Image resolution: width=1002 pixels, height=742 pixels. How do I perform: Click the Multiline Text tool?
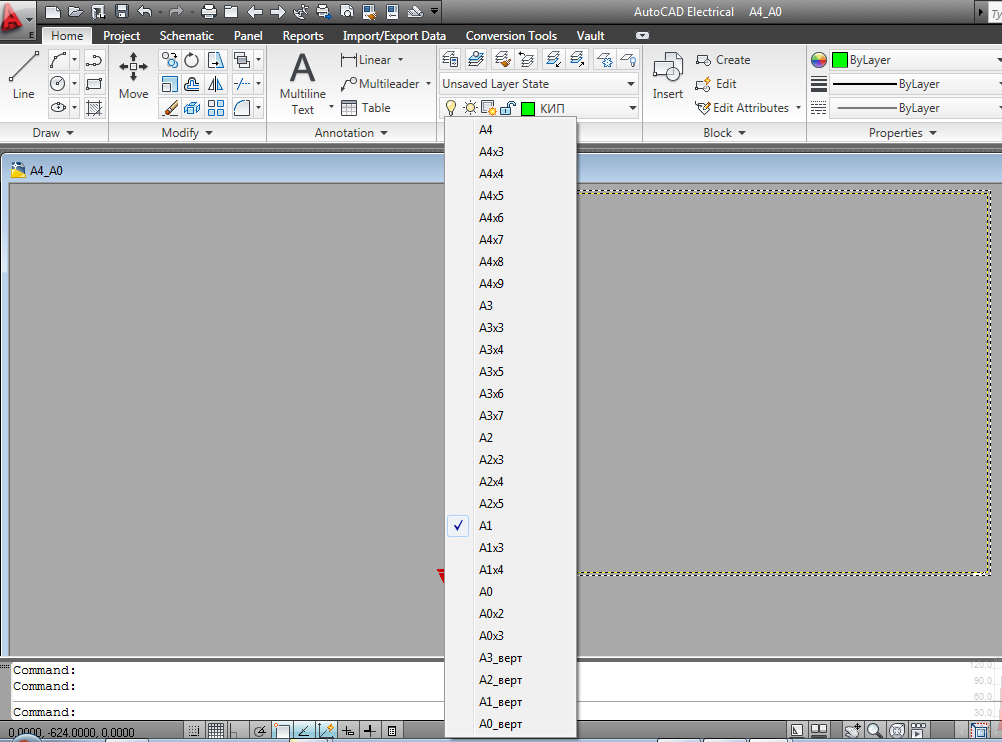point(302,83)
